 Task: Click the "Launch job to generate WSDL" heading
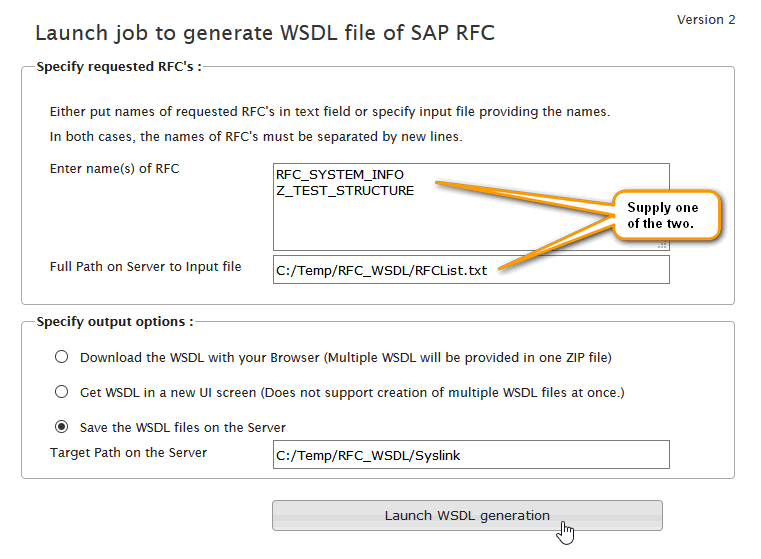click(x=265, y=33)
